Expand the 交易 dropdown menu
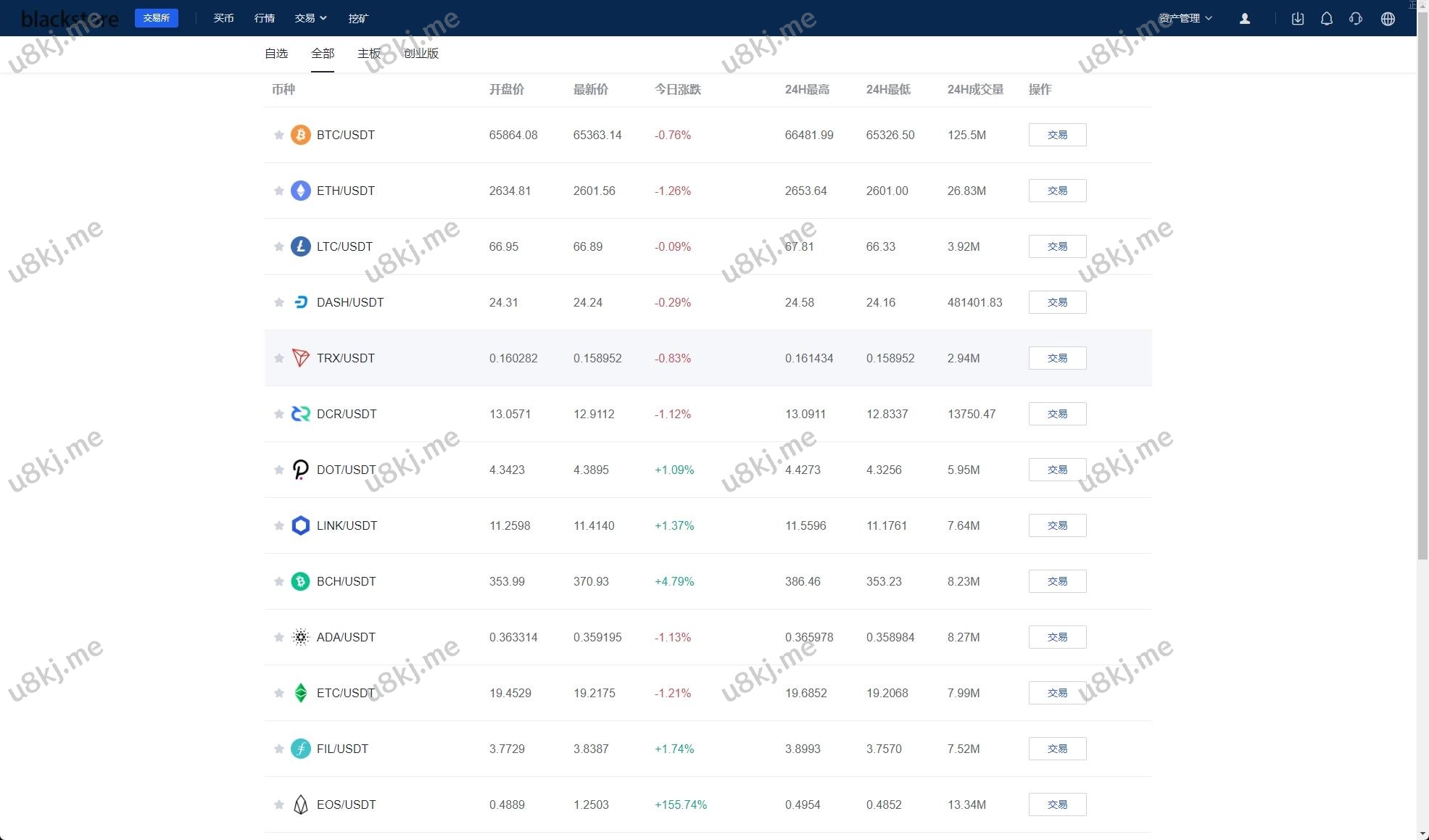 [x=310, y=18]
